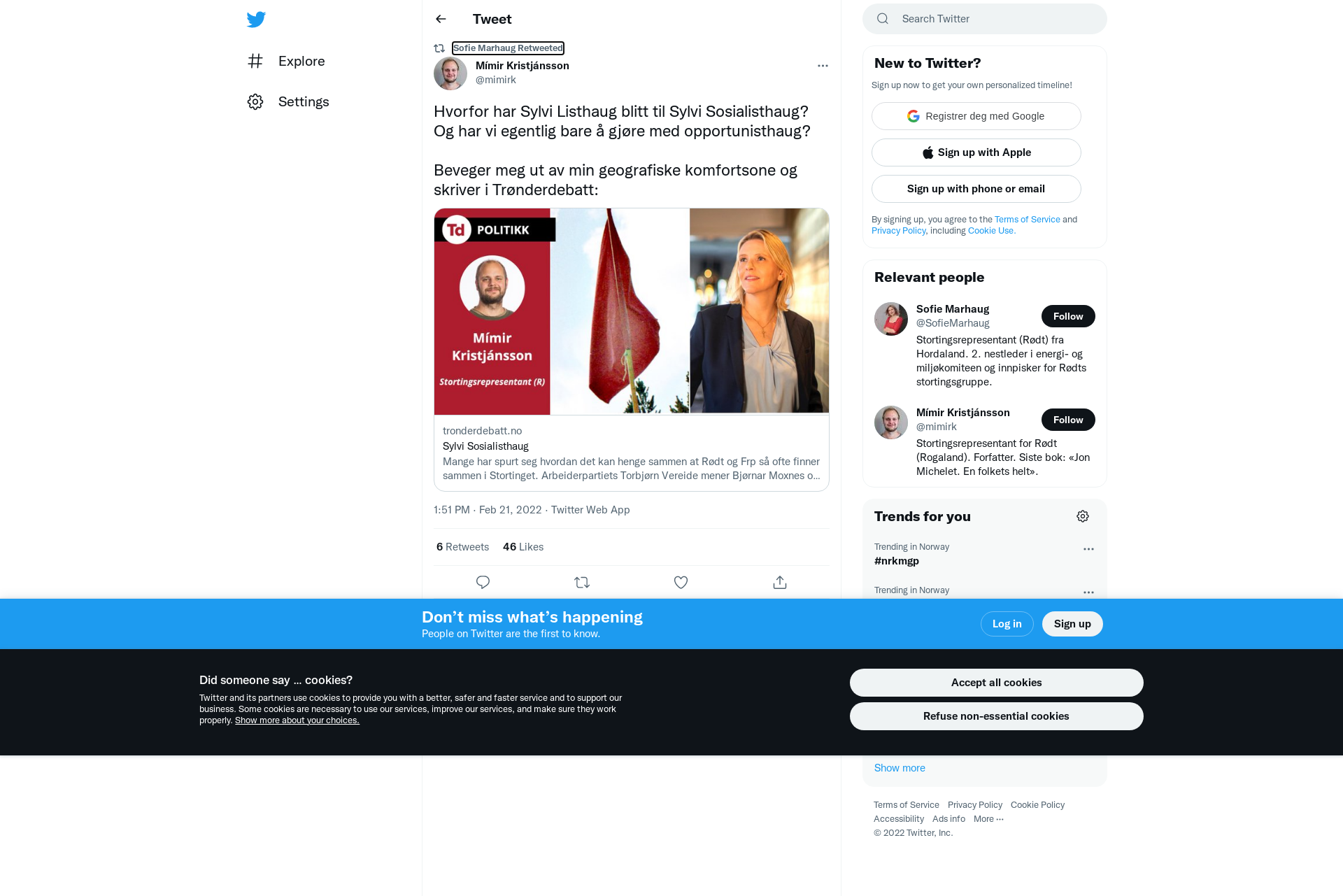Follow Sofie Marhaug
1343x896 pixels.
point(1068,316)
